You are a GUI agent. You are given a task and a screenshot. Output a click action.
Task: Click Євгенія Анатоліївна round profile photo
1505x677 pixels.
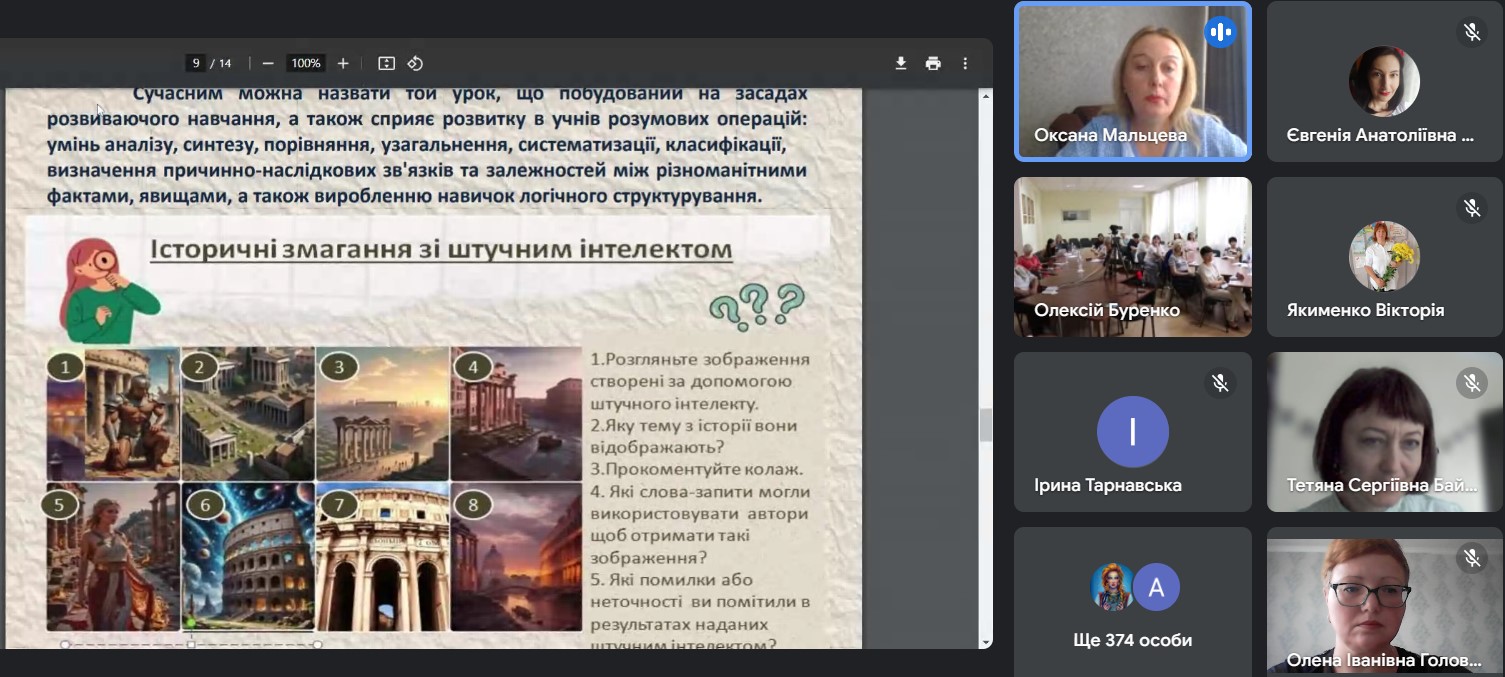[1385, 82]
